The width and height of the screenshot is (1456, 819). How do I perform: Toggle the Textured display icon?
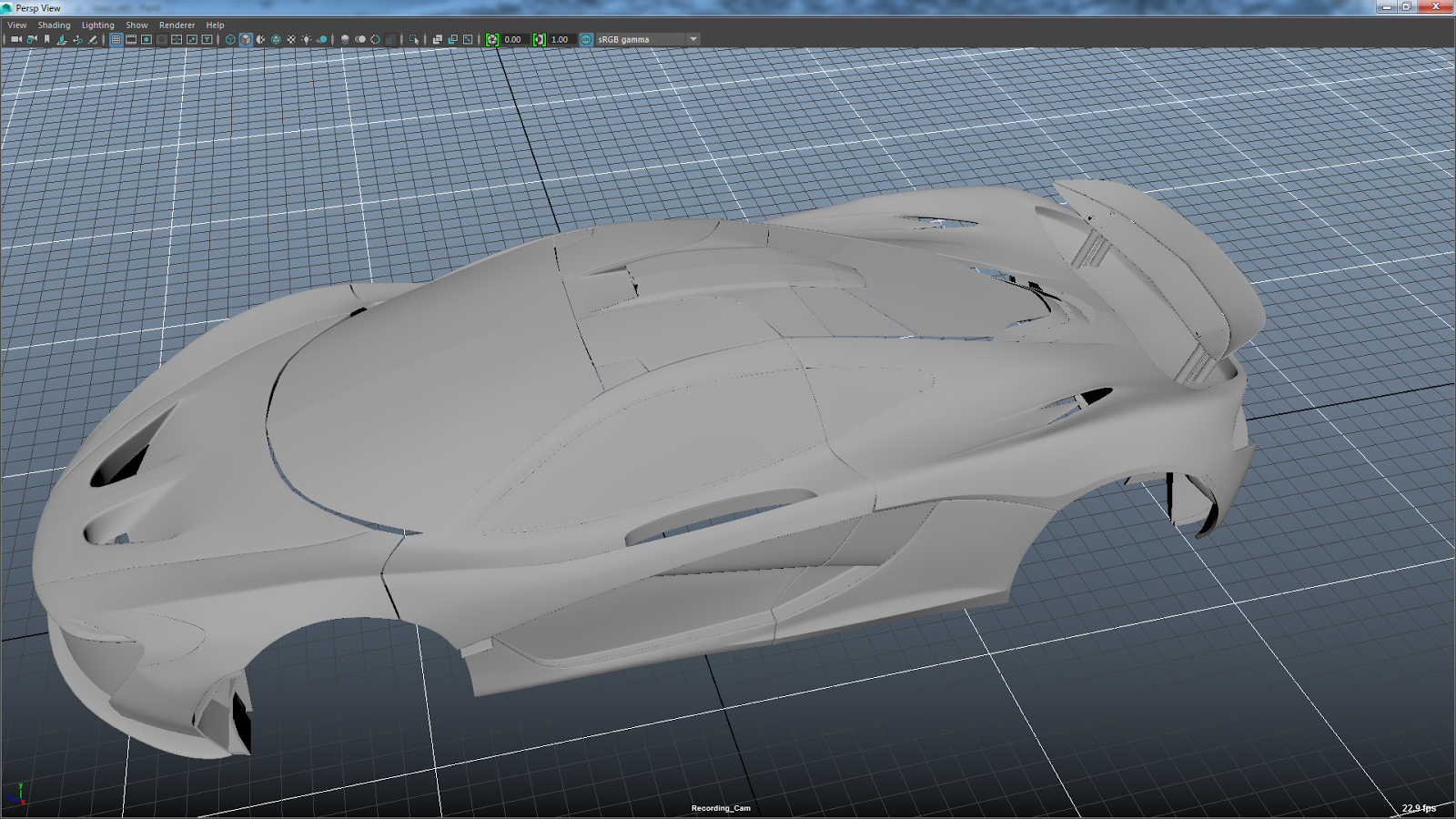click(x=291, y=40)
